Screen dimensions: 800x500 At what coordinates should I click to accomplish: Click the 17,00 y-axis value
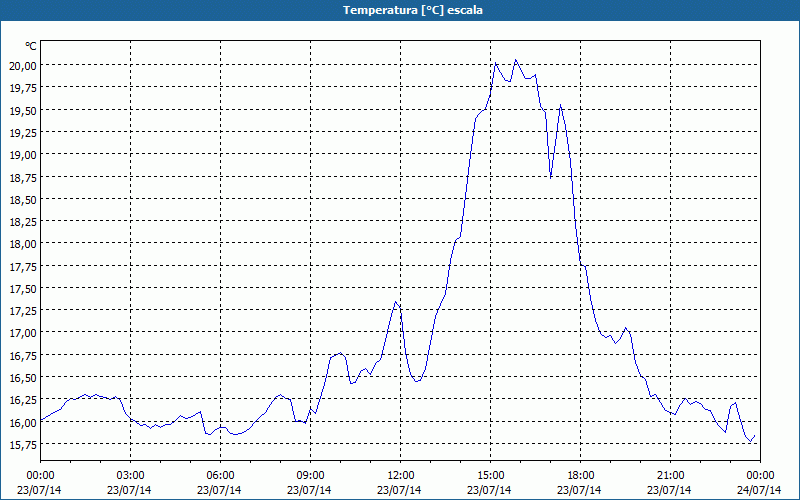[23, 333]
